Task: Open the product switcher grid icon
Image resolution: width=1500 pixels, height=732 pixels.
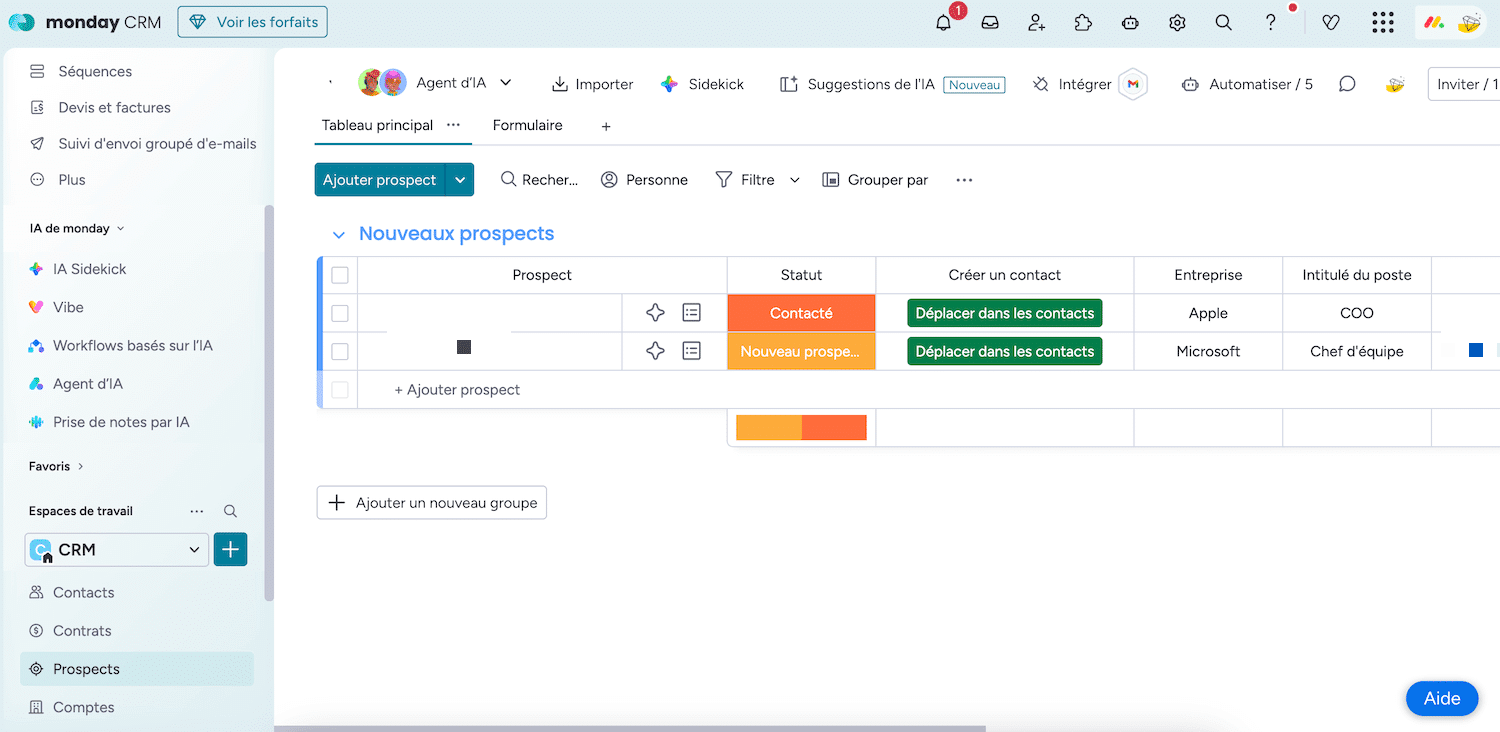Action: 1382,23
